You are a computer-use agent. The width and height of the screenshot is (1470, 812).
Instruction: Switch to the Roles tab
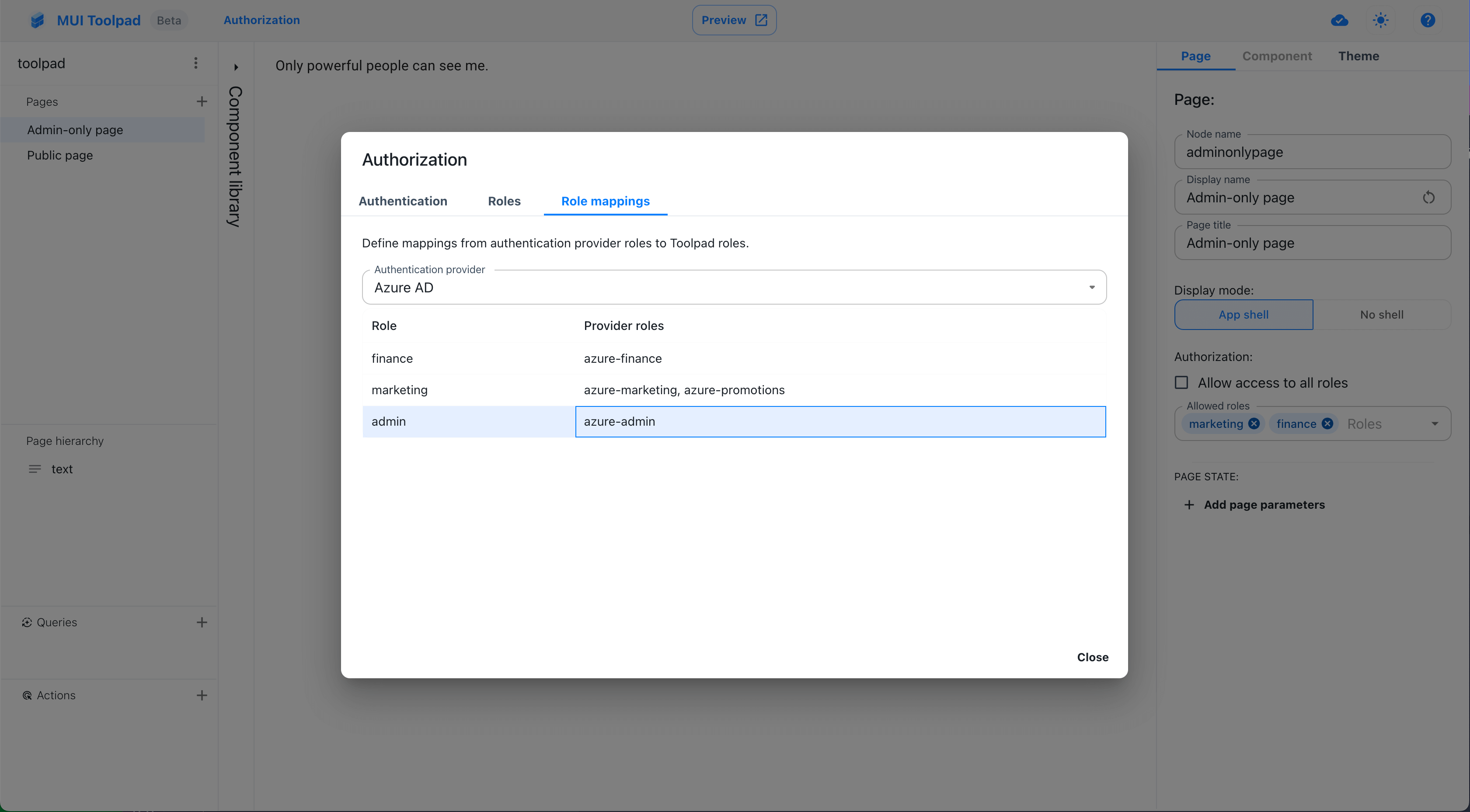(x=504, y=201)
